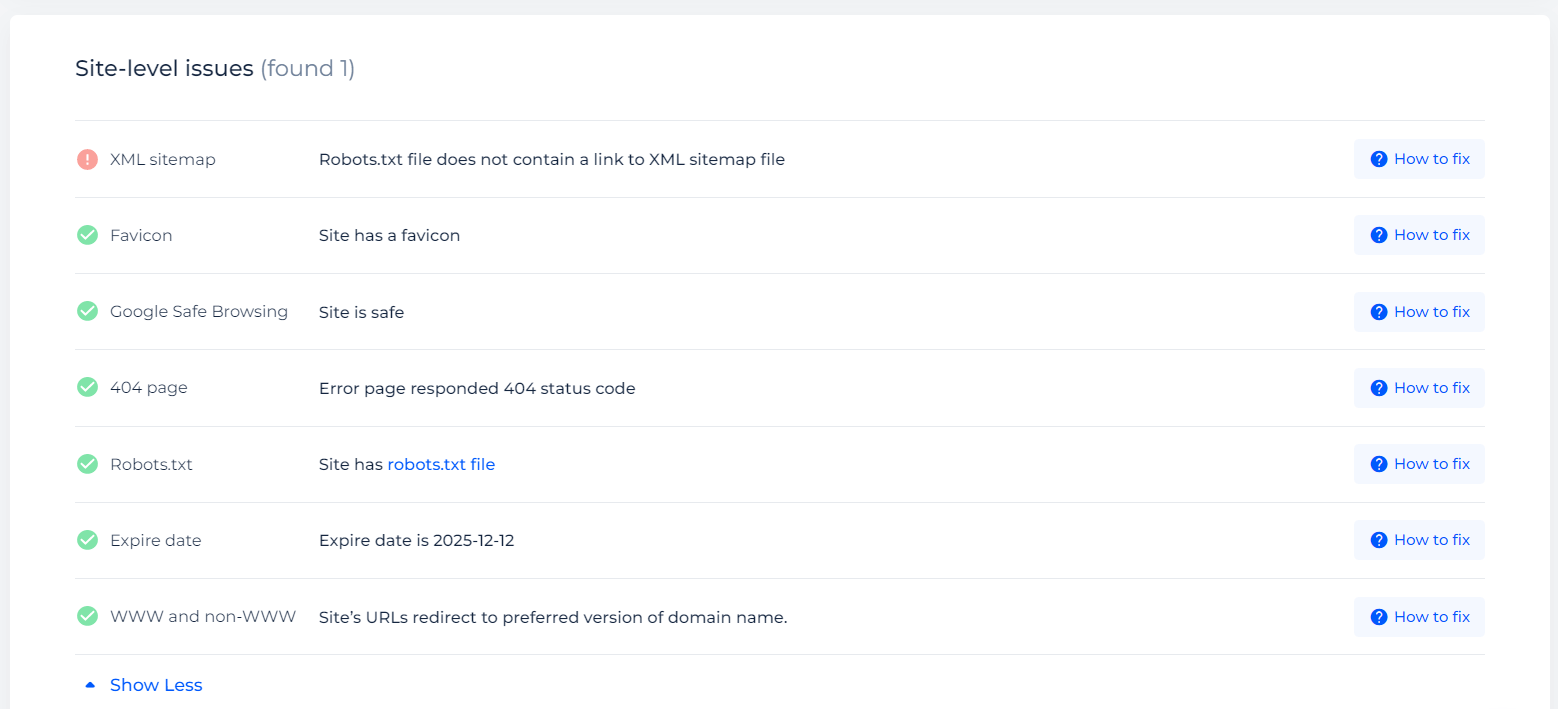The image size is (1558, 709).
Task: Click the upward chevron beside Show Less
Action: (x=89, y=683)
